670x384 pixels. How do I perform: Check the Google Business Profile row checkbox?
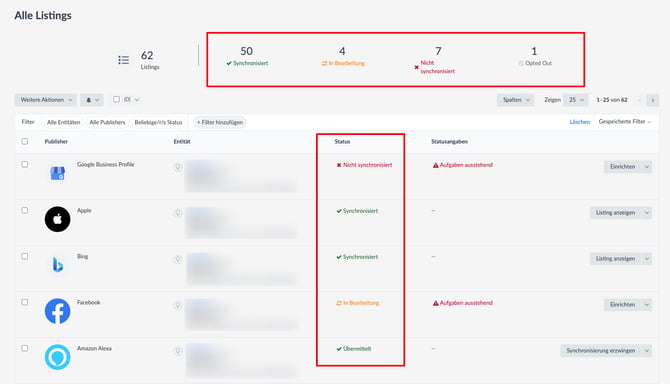click(25, 164)
